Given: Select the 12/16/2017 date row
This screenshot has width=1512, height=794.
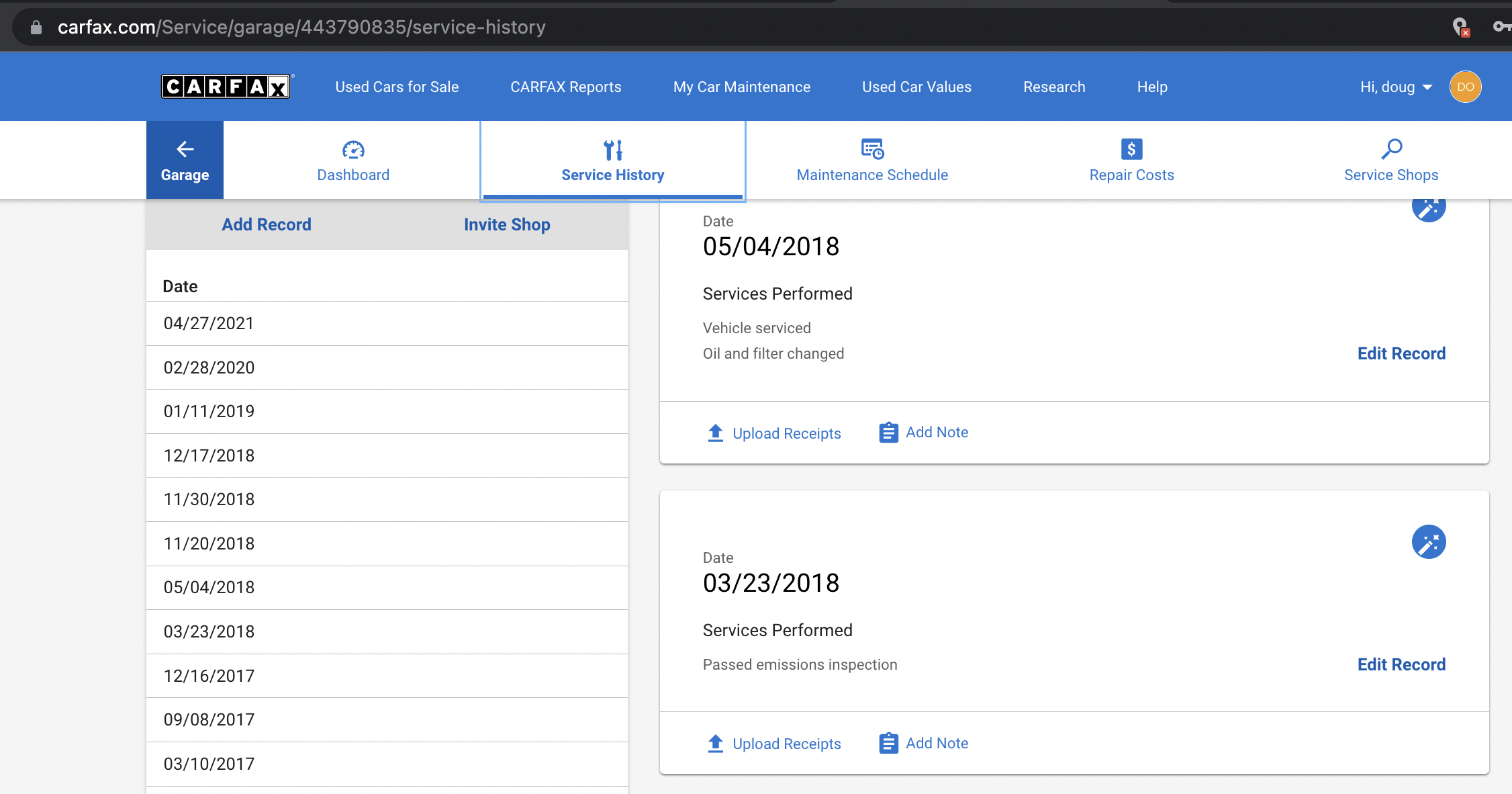Looking at the screenshot, I should 387,676.
